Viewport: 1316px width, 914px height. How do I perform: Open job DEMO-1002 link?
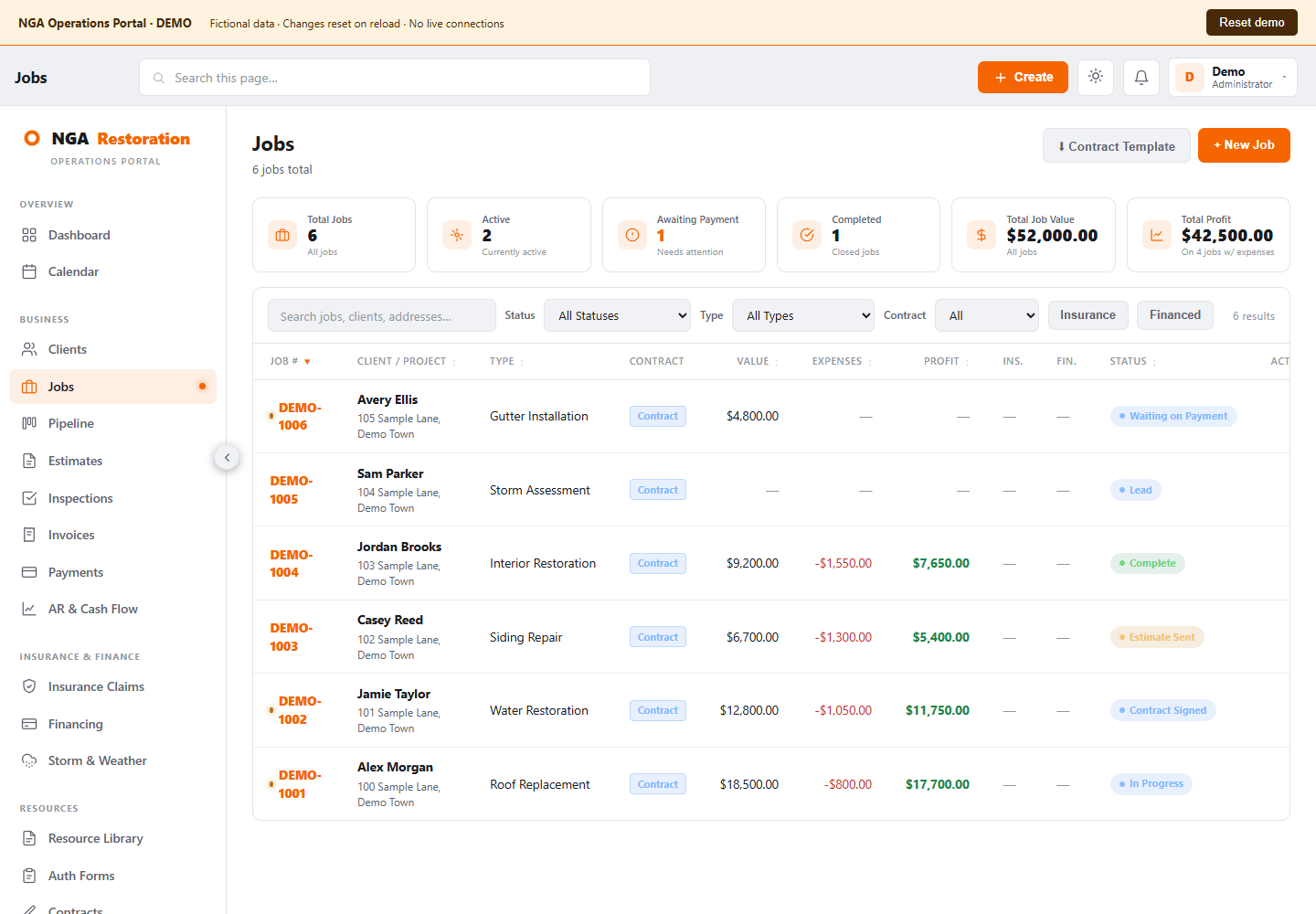[300, 710]
